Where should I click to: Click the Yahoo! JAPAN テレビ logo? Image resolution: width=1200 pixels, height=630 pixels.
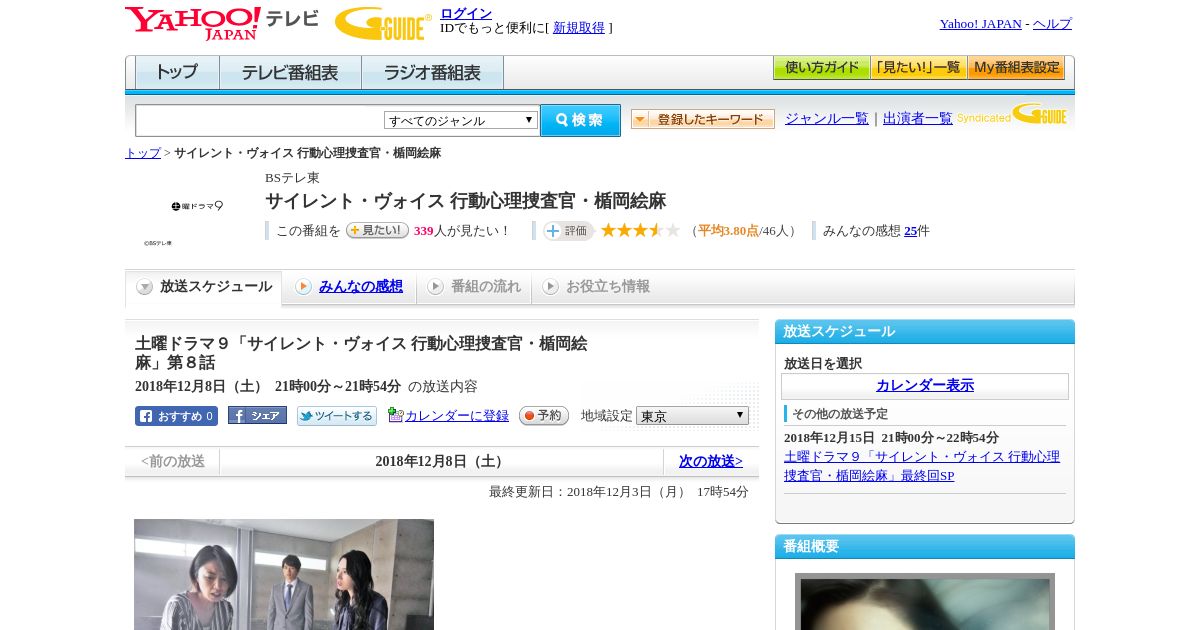[x=222, y=23]
